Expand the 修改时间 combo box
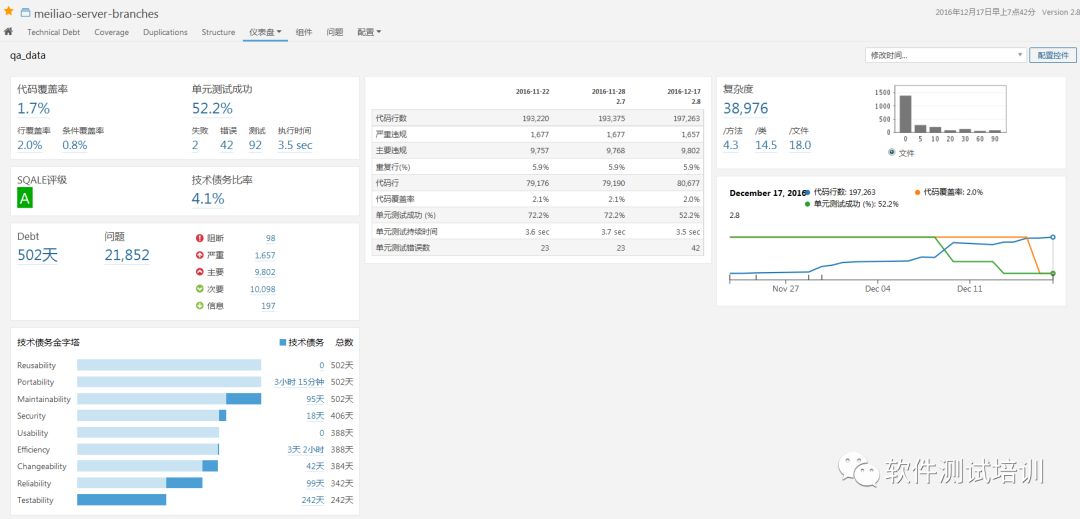Viewport: 1080px width, 519px height. tap(946, 55)
